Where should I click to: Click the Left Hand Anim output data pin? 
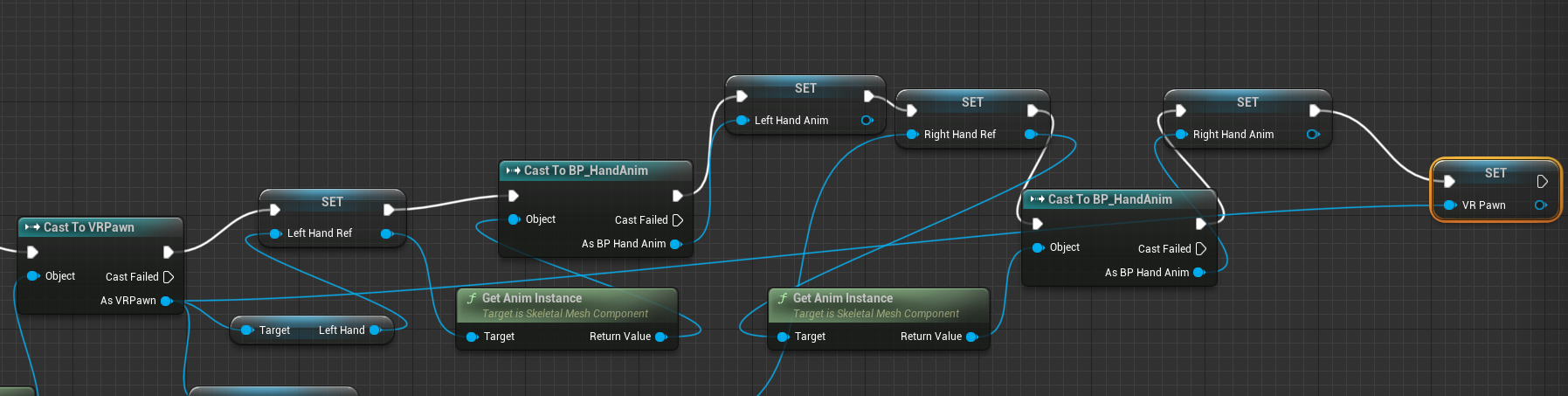(867, 121)
